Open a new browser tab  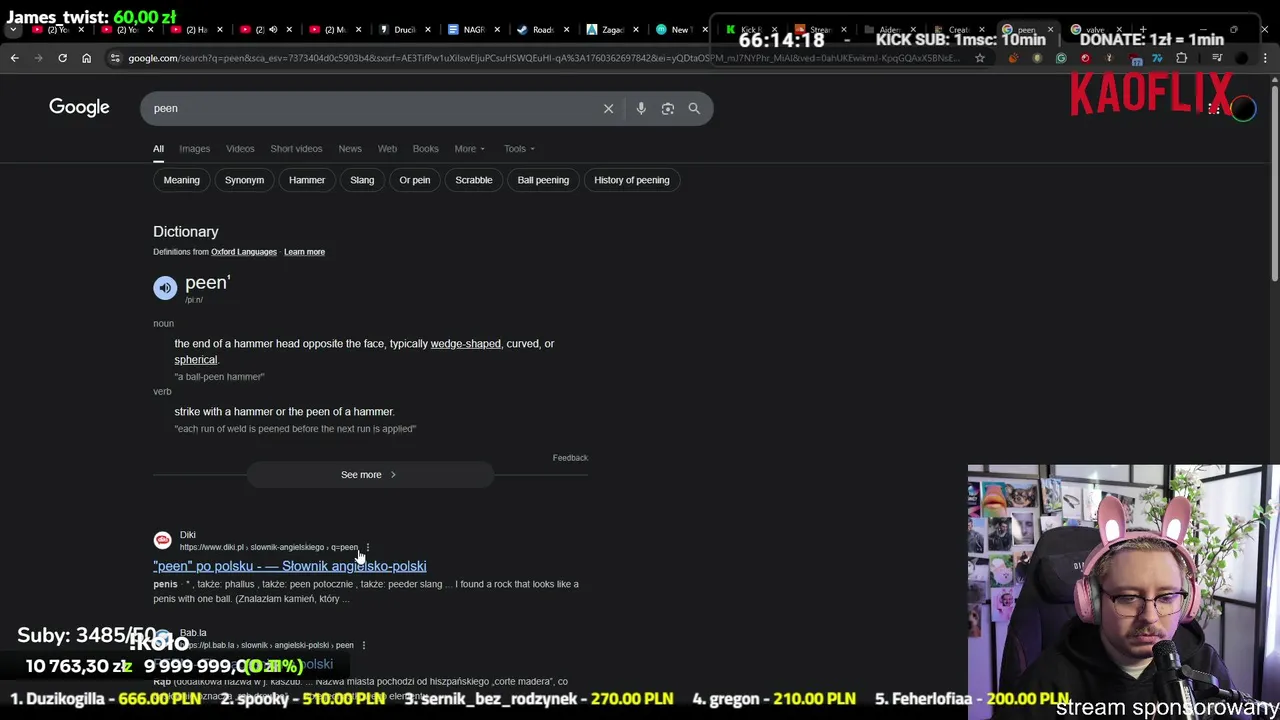[1143, 29]
